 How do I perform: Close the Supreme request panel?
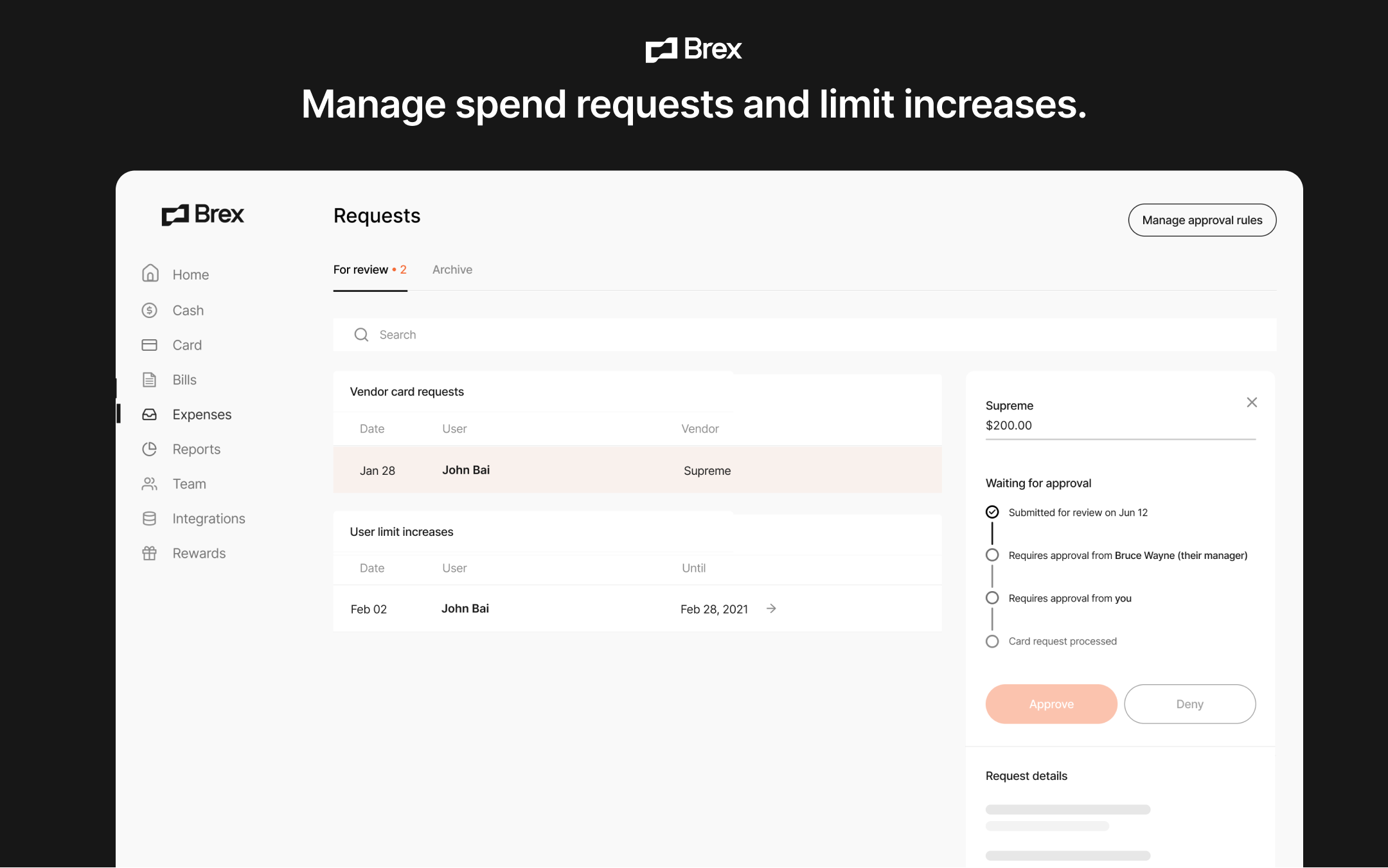click(x=1252, y=402)
